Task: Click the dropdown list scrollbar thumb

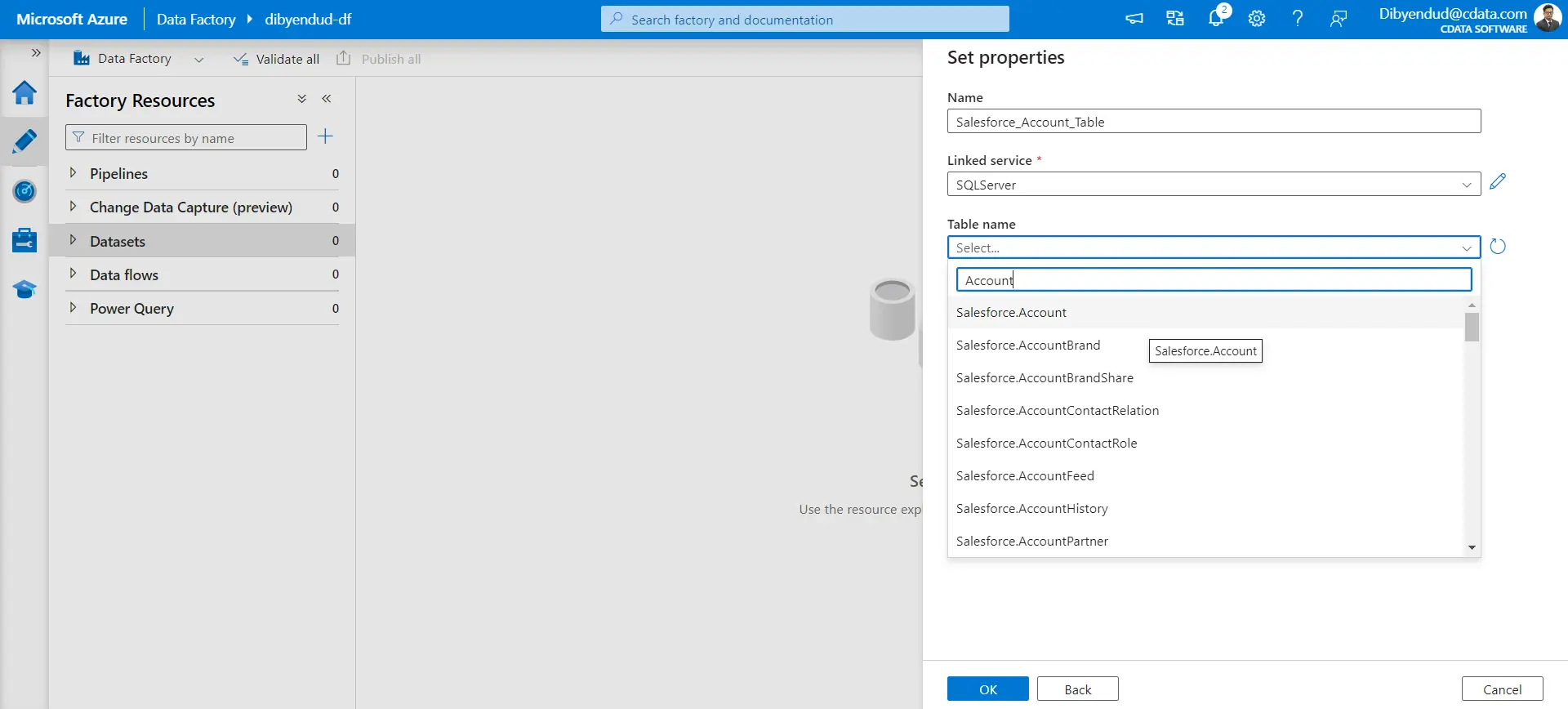Action: click(1472, 328)
